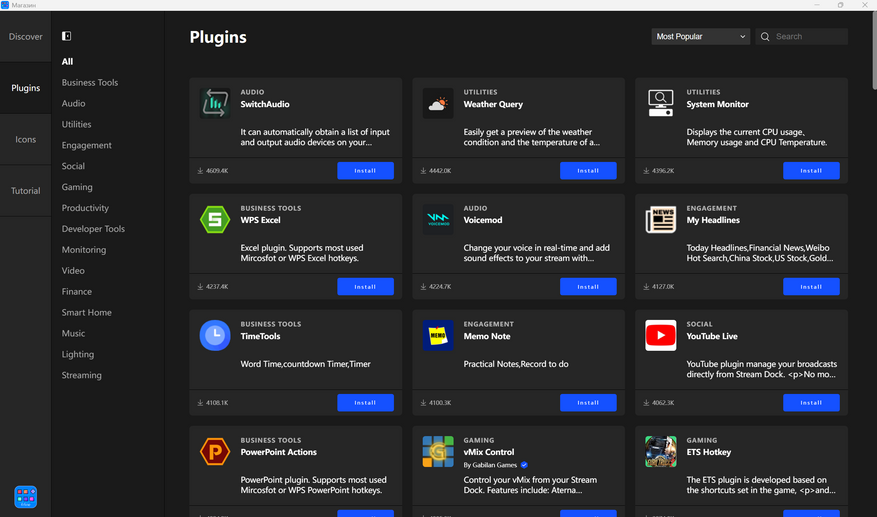
Task: Filter plugins by Developer Tools category
Action: pos(93,229)
